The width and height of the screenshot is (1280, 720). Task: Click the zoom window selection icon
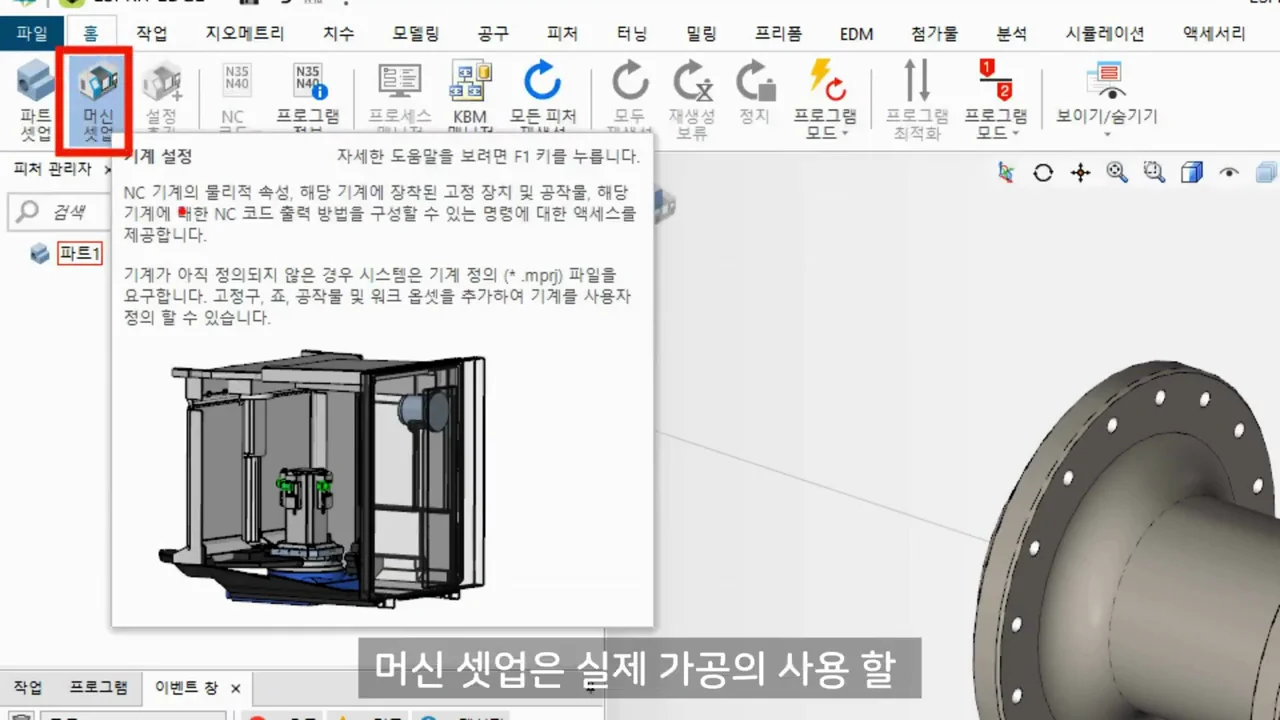pos(1154,172)
